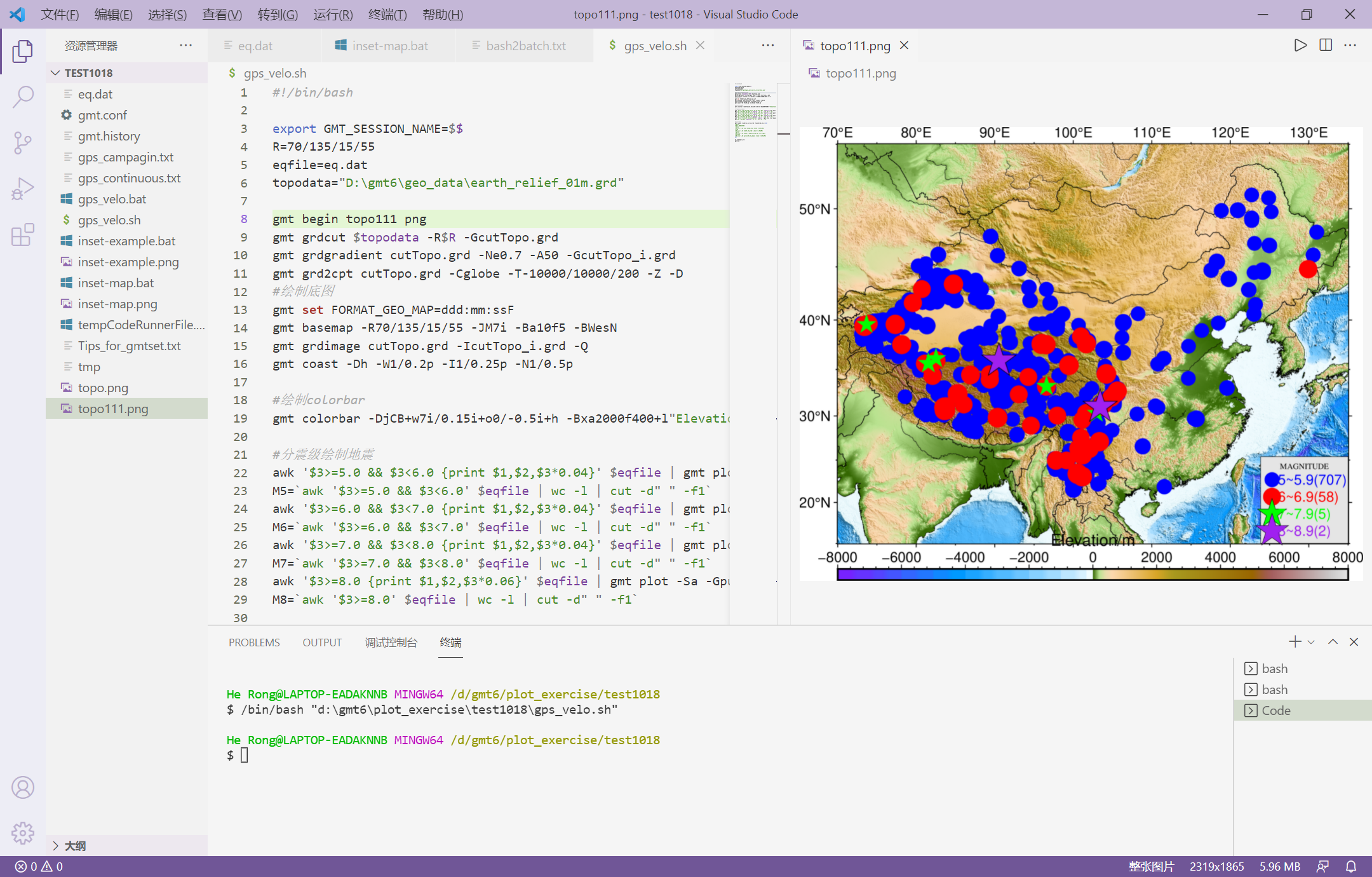Open the Search panel in the activity bar
Image resolution: width=1372 pixels, height=877 pixels.
point(23,97)
